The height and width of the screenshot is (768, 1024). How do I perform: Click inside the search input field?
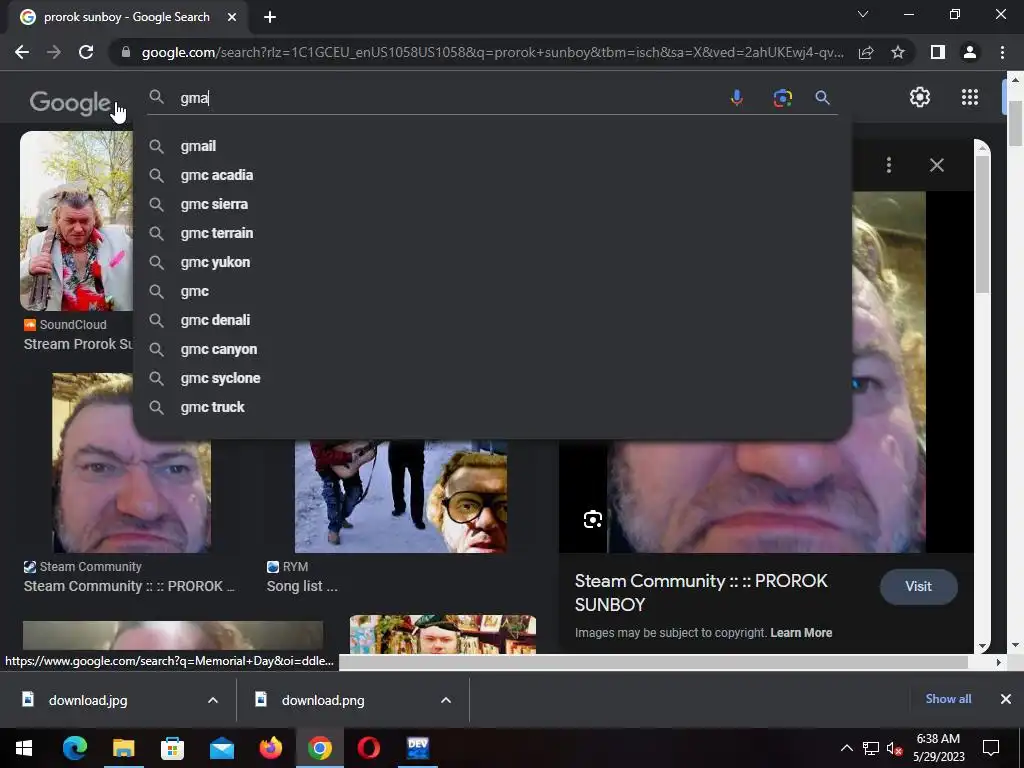449,98
